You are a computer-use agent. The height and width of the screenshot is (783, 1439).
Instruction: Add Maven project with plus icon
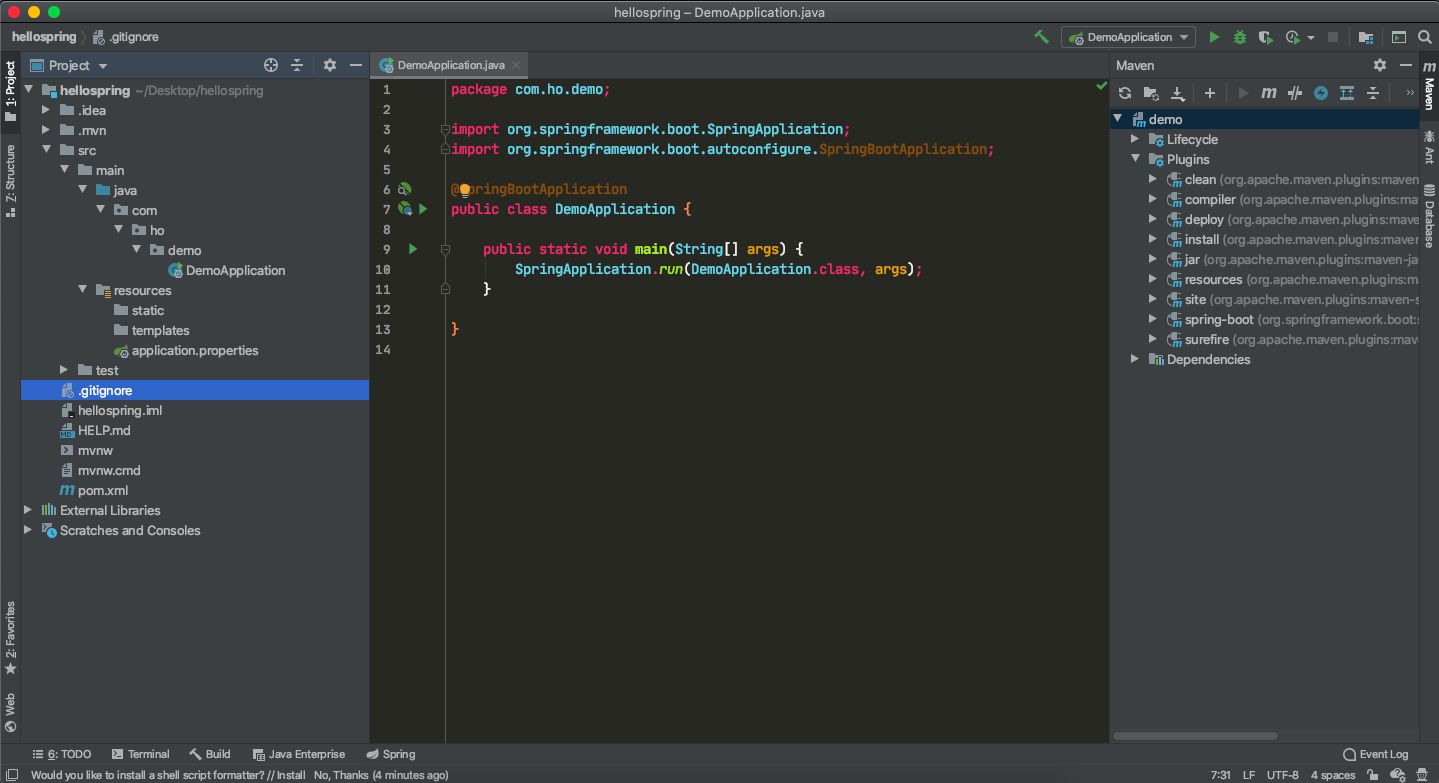coord(1209,93)
